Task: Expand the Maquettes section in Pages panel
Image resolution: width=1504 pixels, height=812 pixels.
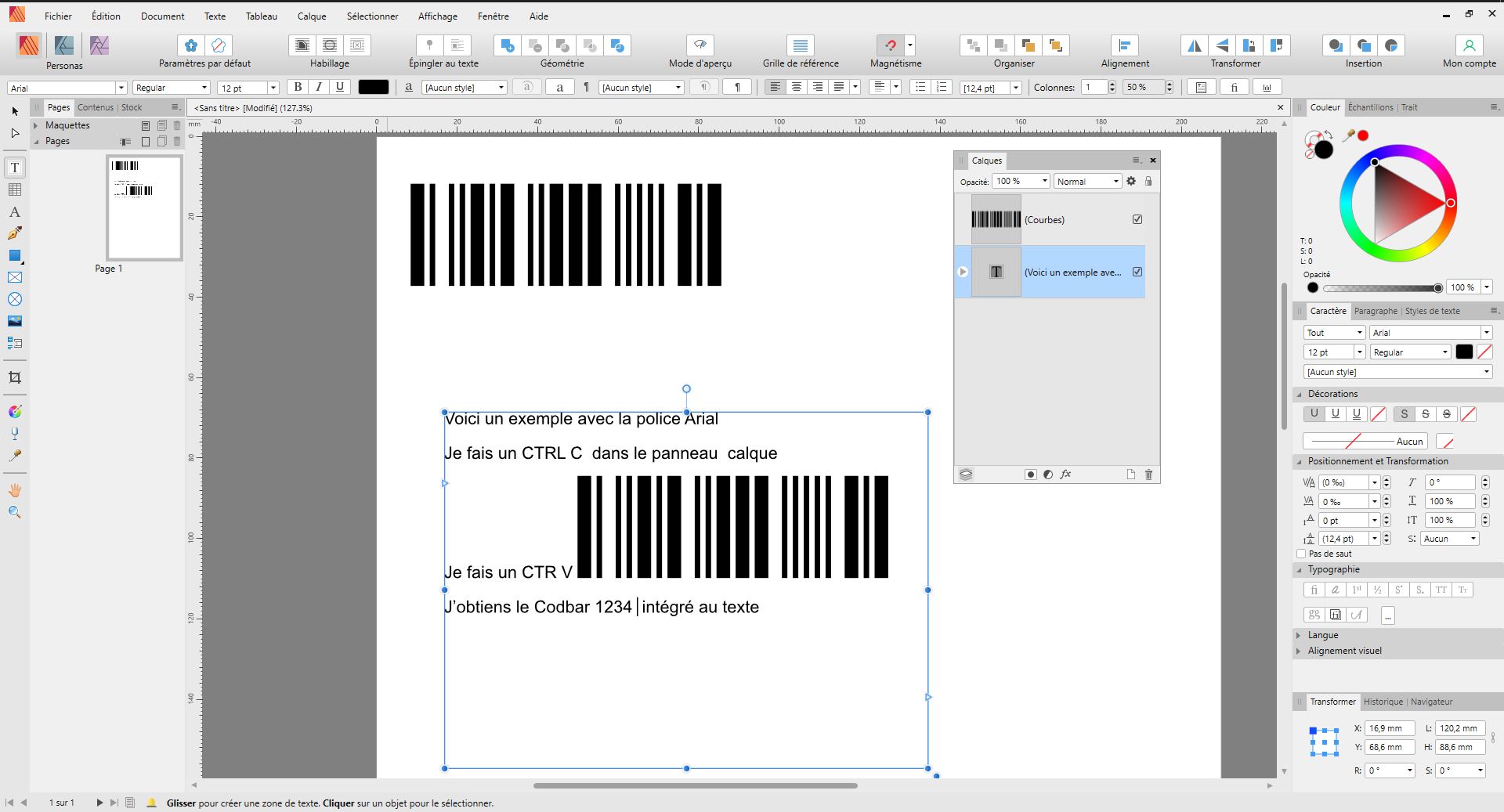Action: [x=36, y=125]
